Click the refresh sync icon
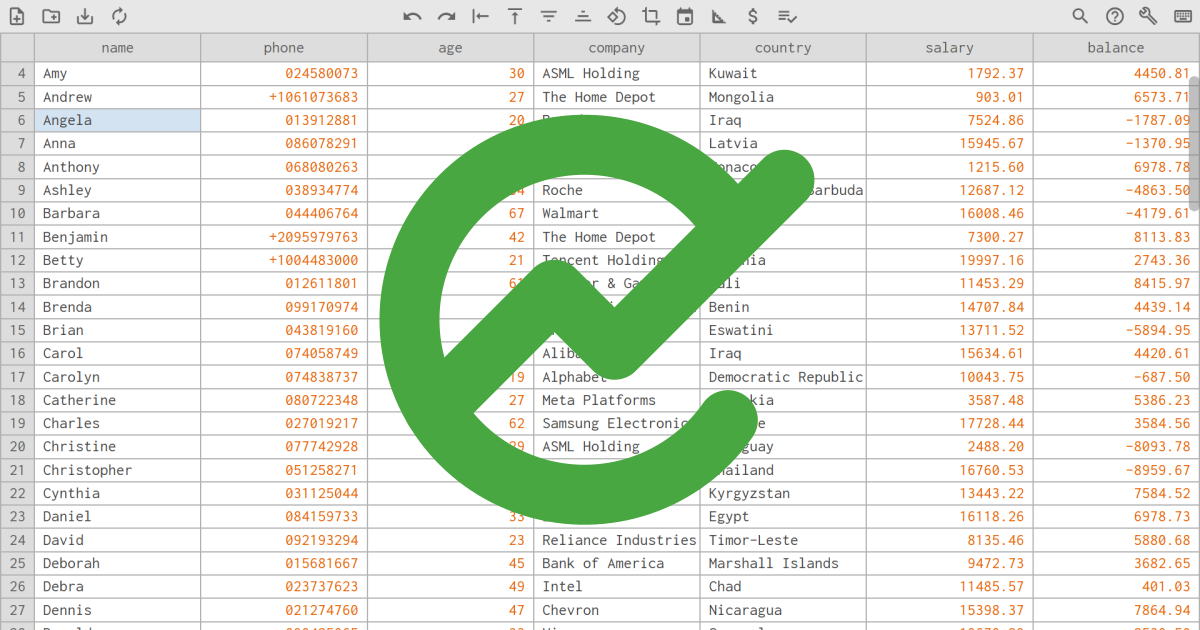This screenshot has width=1200, height=630. click(119, 16)
